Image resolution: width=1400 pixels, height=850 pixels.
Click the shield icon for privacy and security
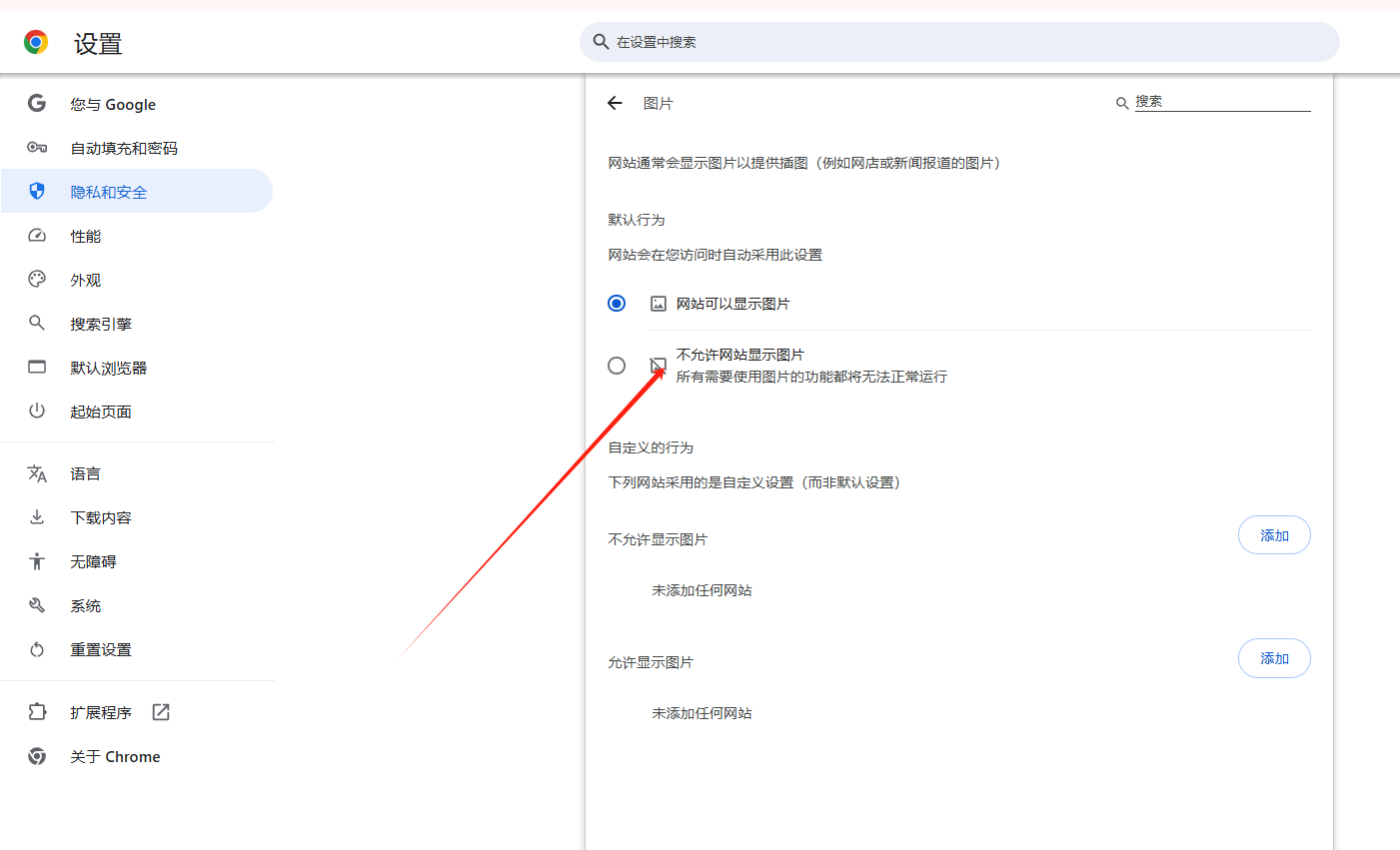[x=37, y=191]
